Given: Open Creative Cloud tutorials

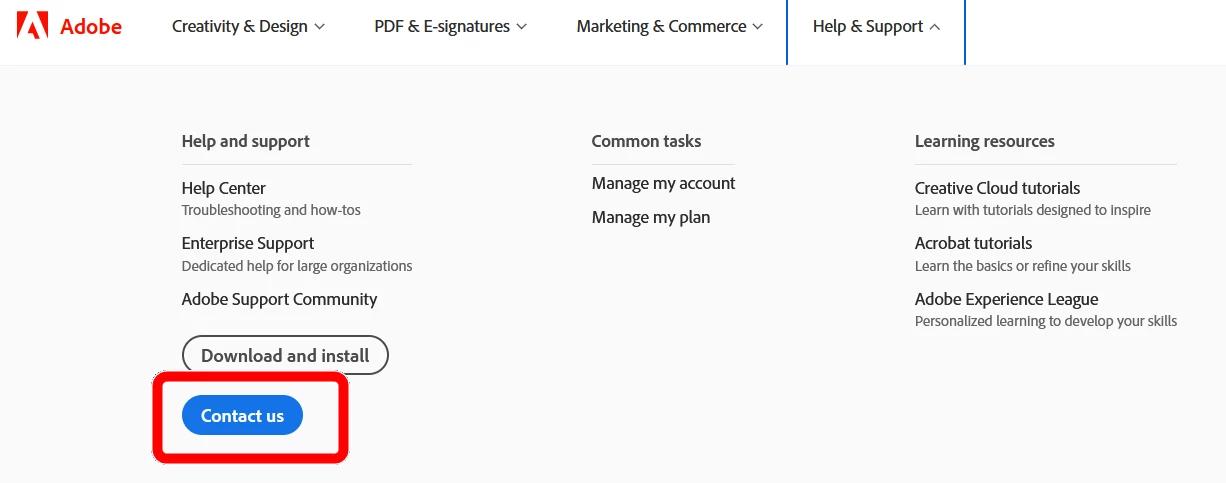Looking at the screenshot, I should point(997,188).
